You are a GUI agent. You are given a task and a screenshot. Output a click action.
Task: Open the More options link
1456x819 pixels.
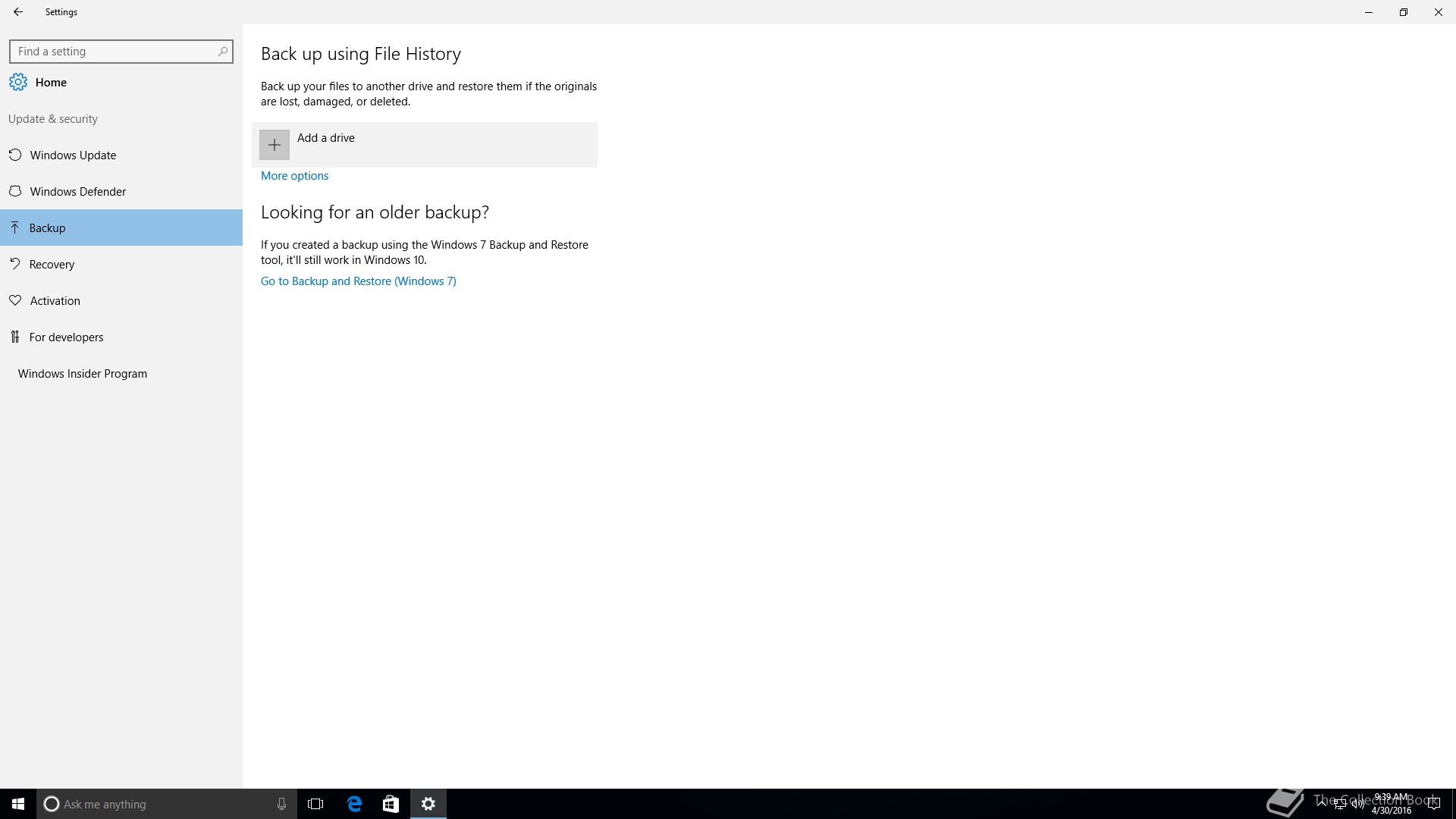click(294, 176)
